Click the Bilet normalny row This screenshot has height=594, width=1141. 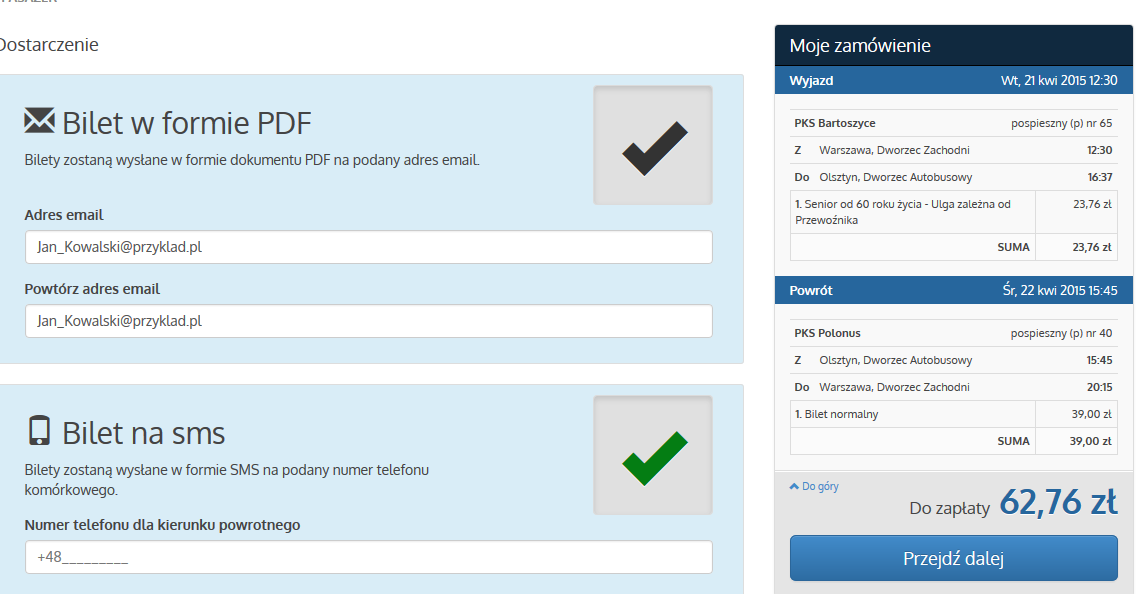click(x=953, y=414)
